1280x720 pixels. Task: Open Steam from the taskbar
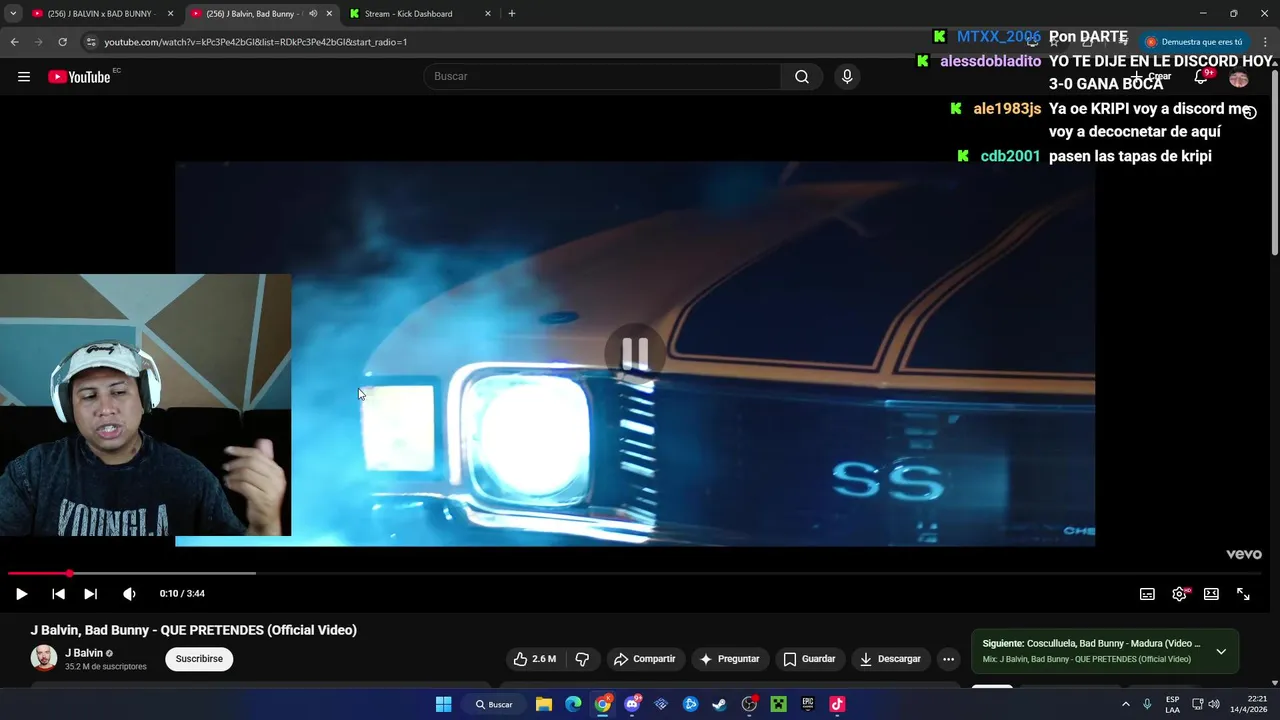tap(719, 704)
